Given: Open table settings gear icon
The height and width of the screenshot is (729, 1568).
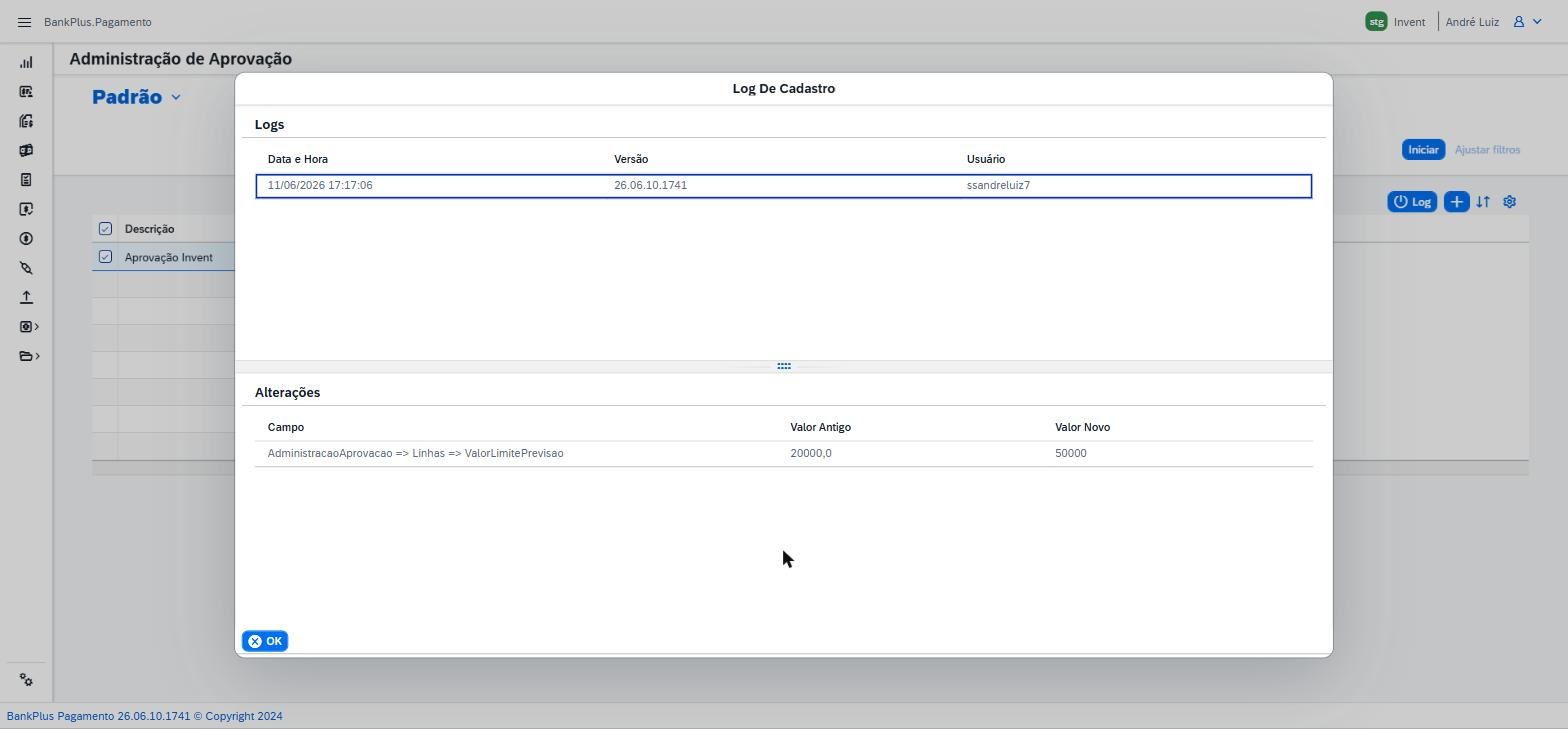Looking at the screenshot, I should click(1510, 202).
